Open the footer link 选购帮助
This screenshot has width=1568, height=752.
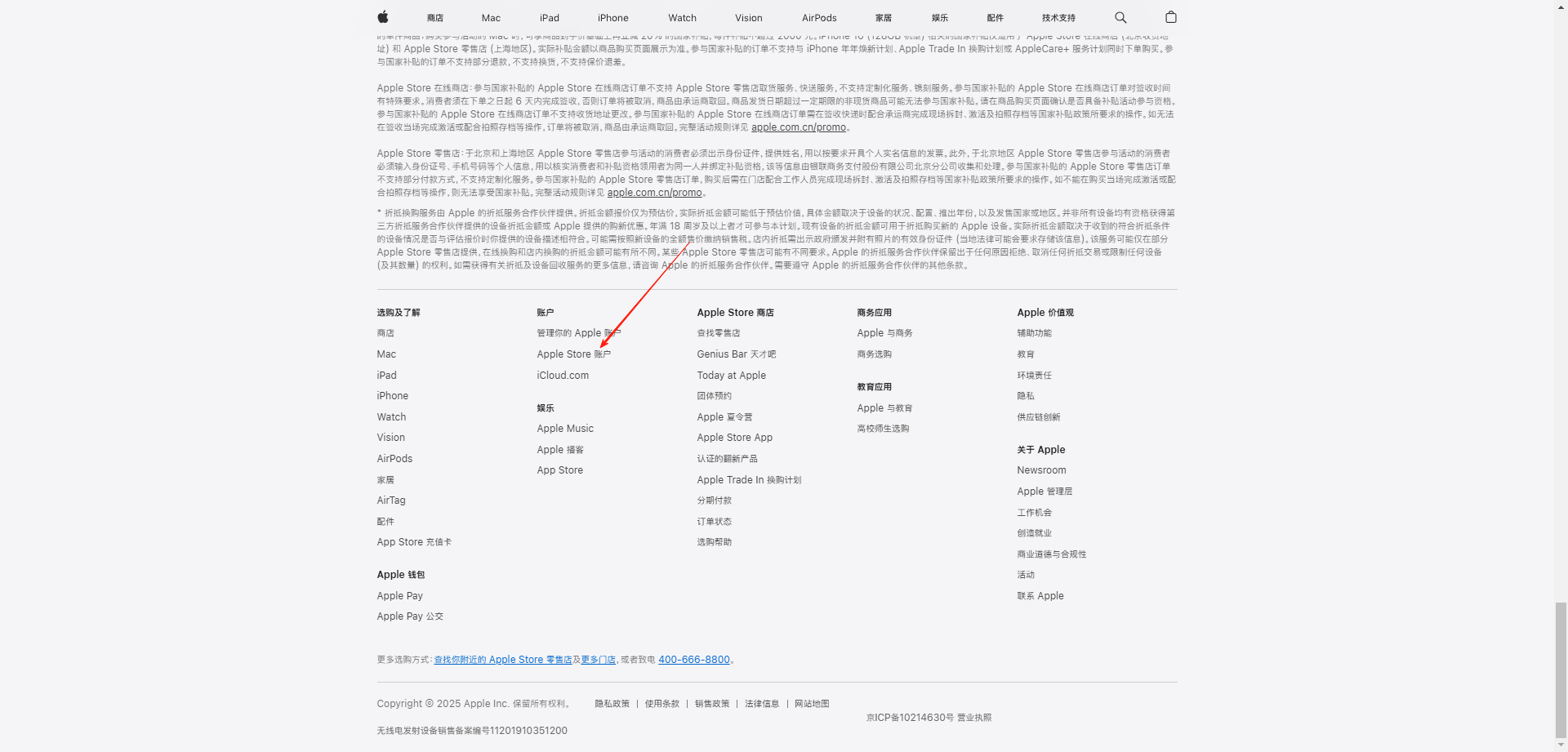coord(714,542)
